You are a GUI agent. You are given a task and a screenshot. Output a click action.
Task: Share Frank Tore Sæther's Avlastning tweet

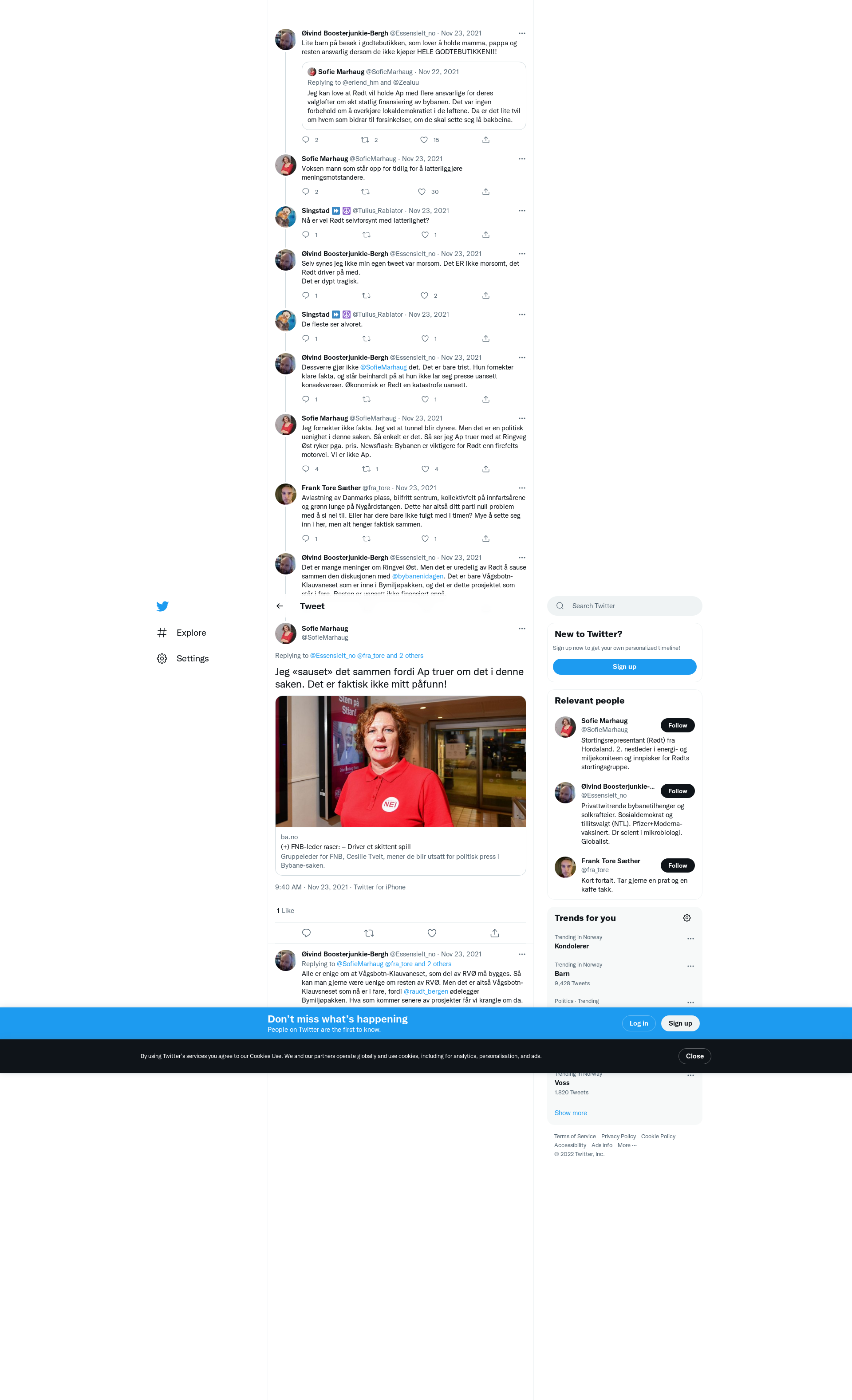486,539
